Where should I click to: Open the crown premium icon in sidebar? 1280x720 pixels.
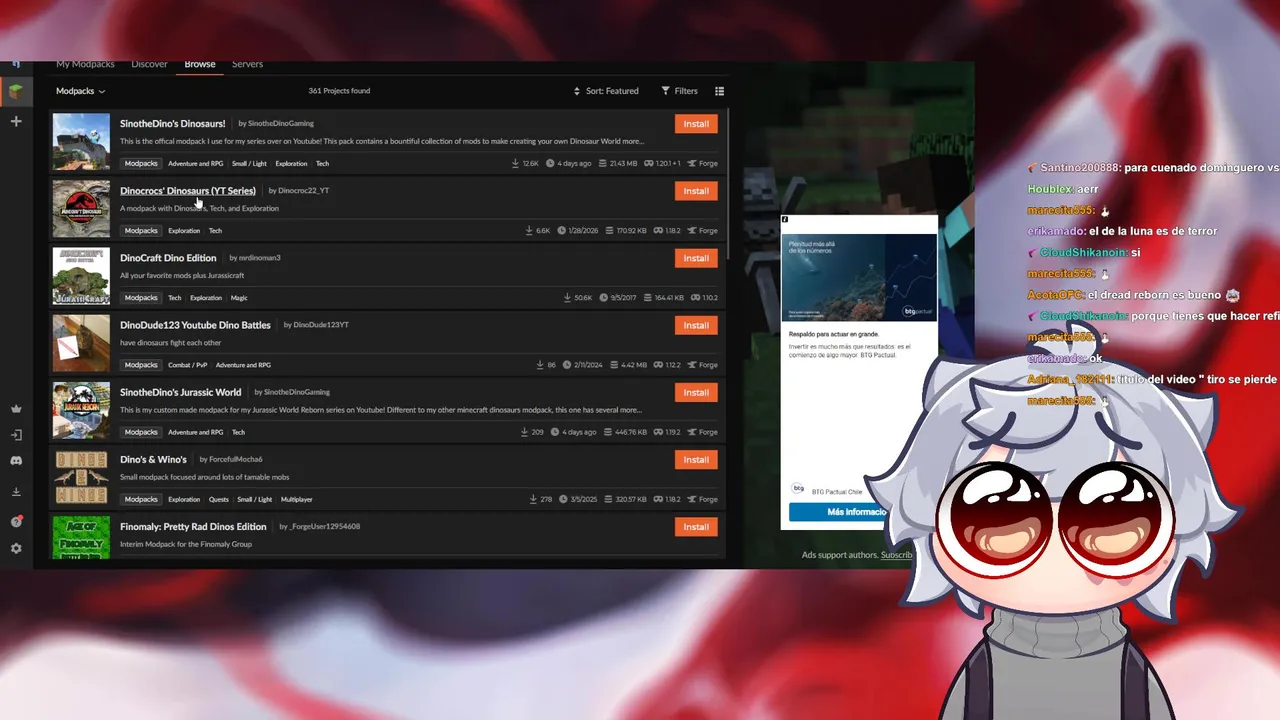click(x=16, y=408)
